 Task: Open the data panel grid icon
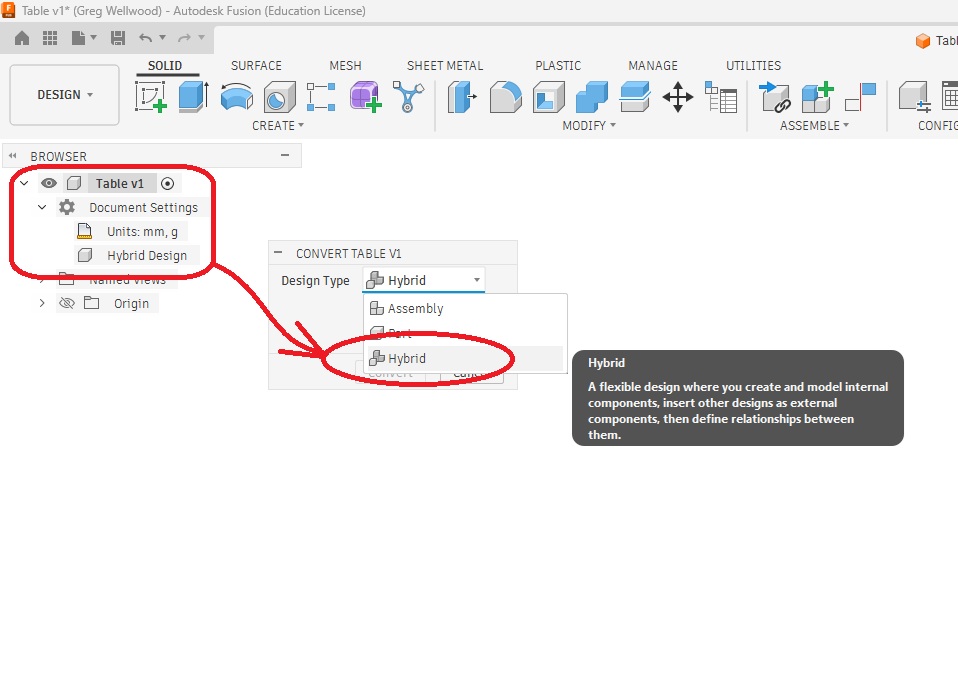pos(50,38)
